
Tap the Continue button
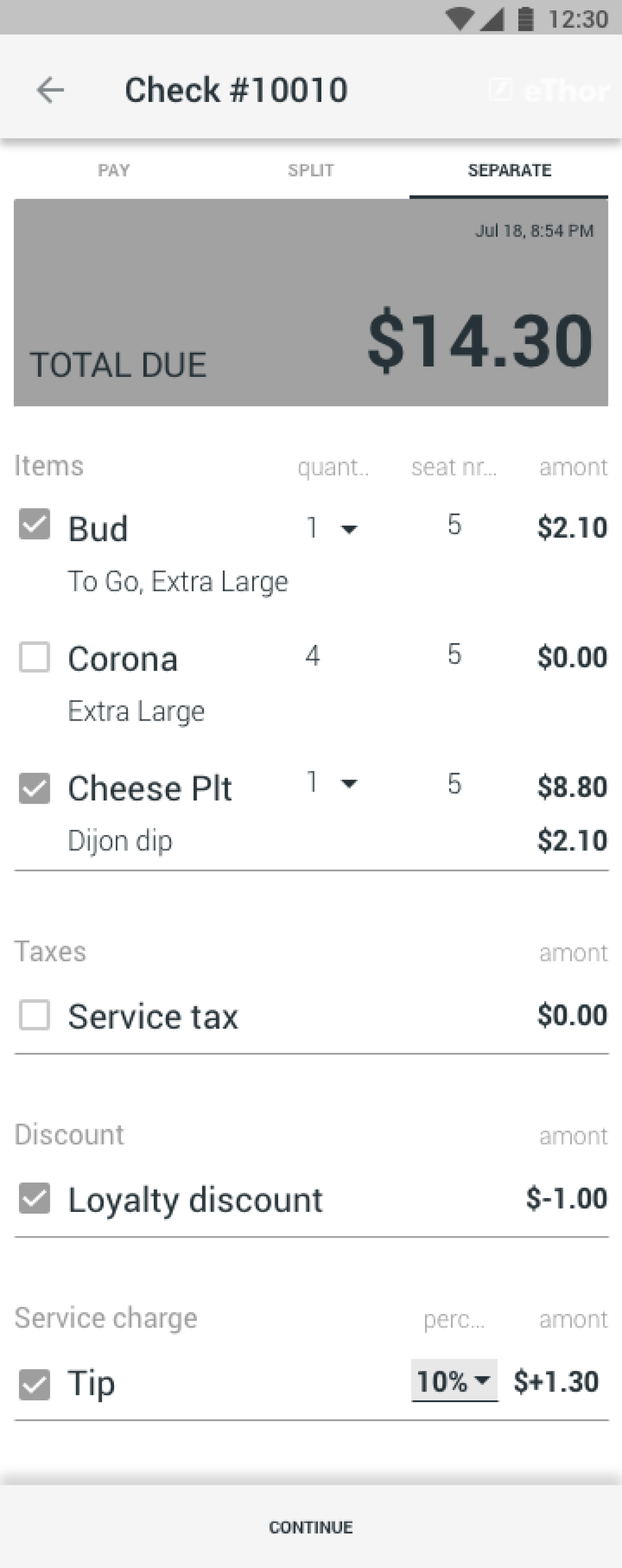click(x=311, y=1527)
